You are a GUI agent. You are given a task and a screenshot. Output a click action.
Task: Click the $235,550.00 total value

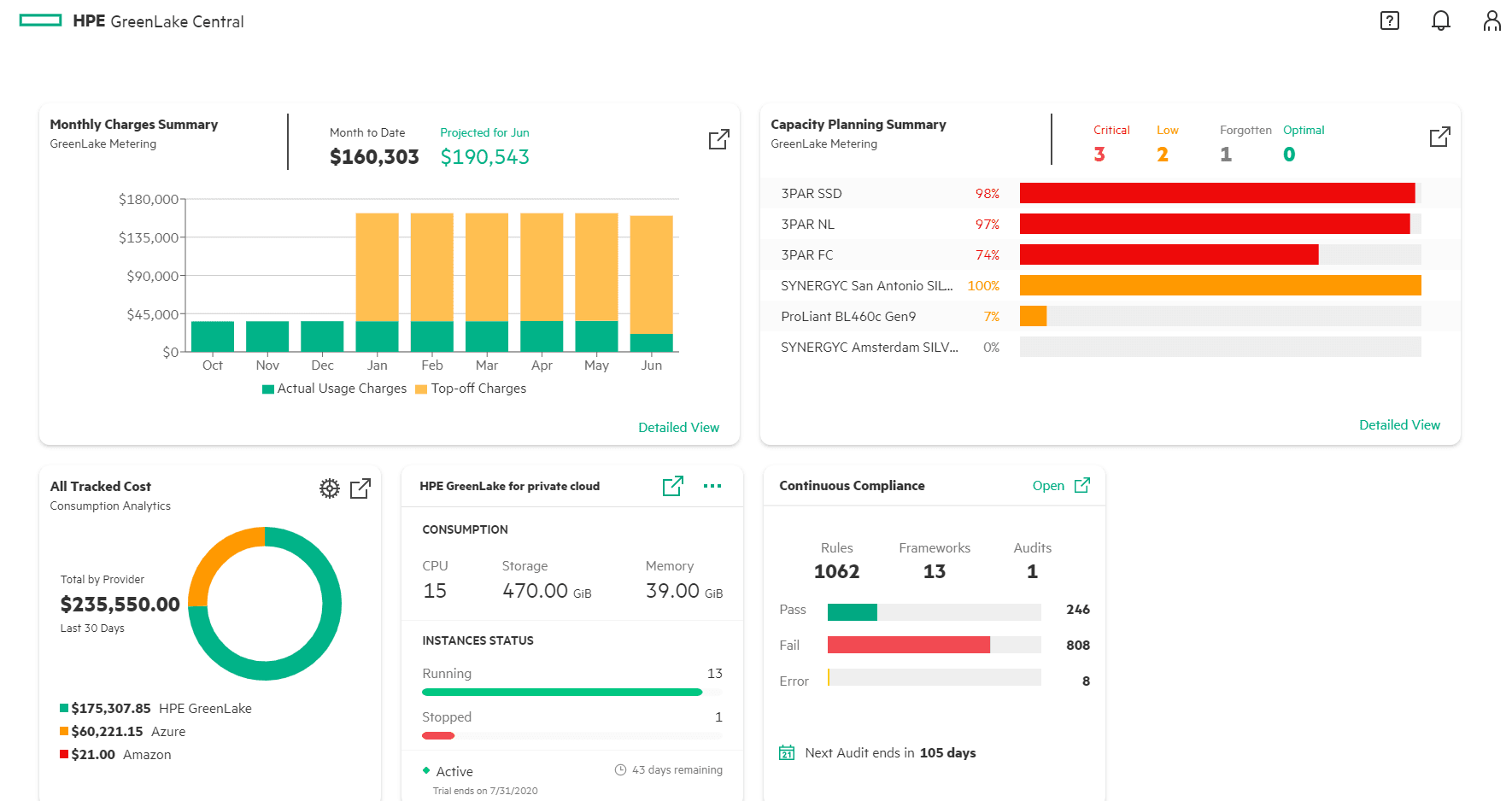[x=120, y=605]
